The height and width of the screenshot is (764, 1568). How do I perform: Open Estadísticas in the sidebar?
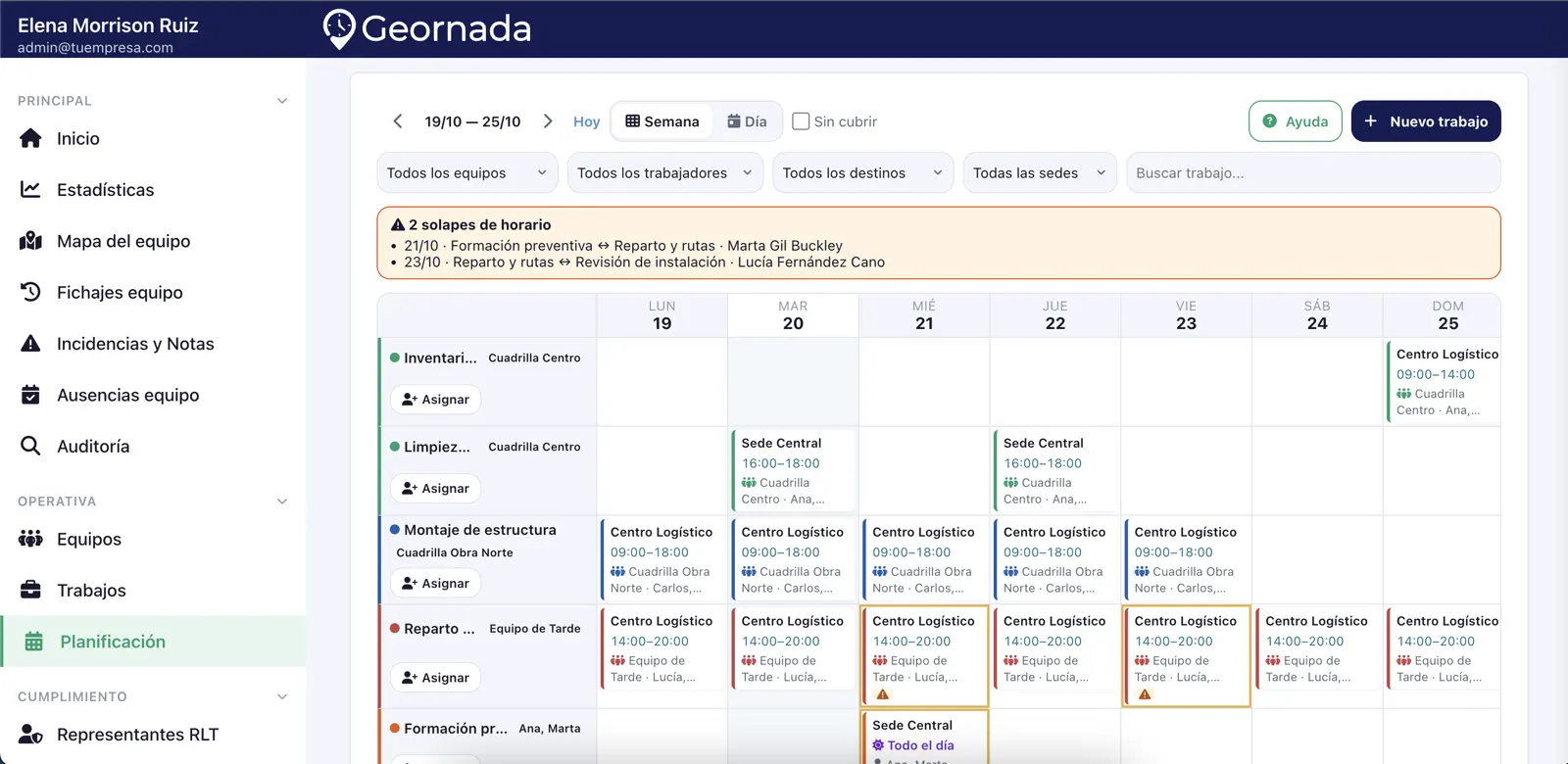(153, 189)
